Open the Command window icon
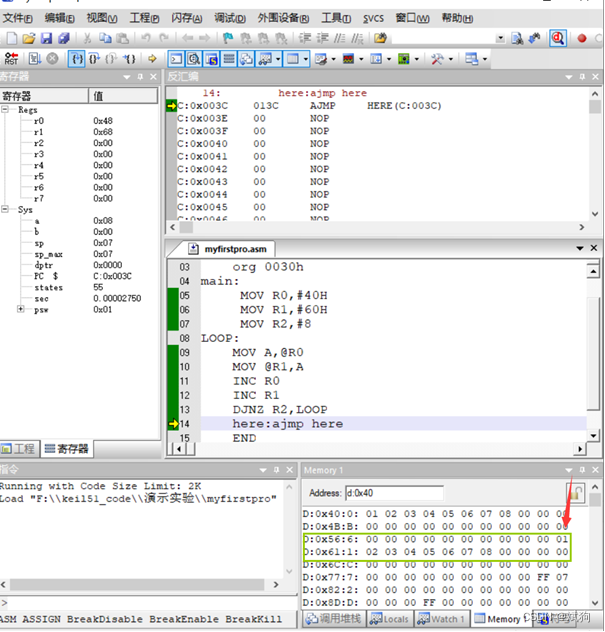Viewport: 605px width, 632px height. [176, 59]
